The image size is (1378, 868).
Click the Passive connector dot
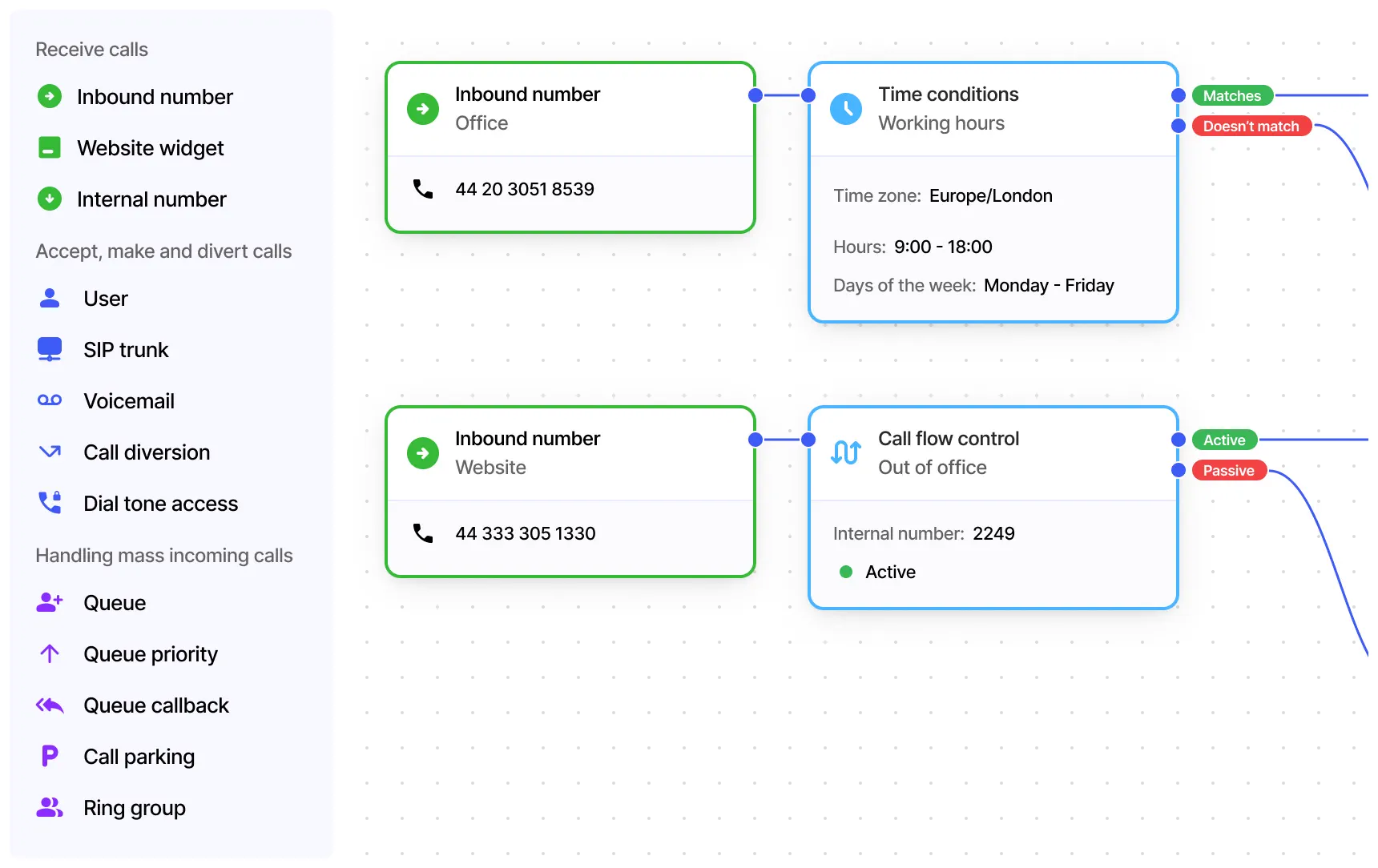click(1179, 470)
